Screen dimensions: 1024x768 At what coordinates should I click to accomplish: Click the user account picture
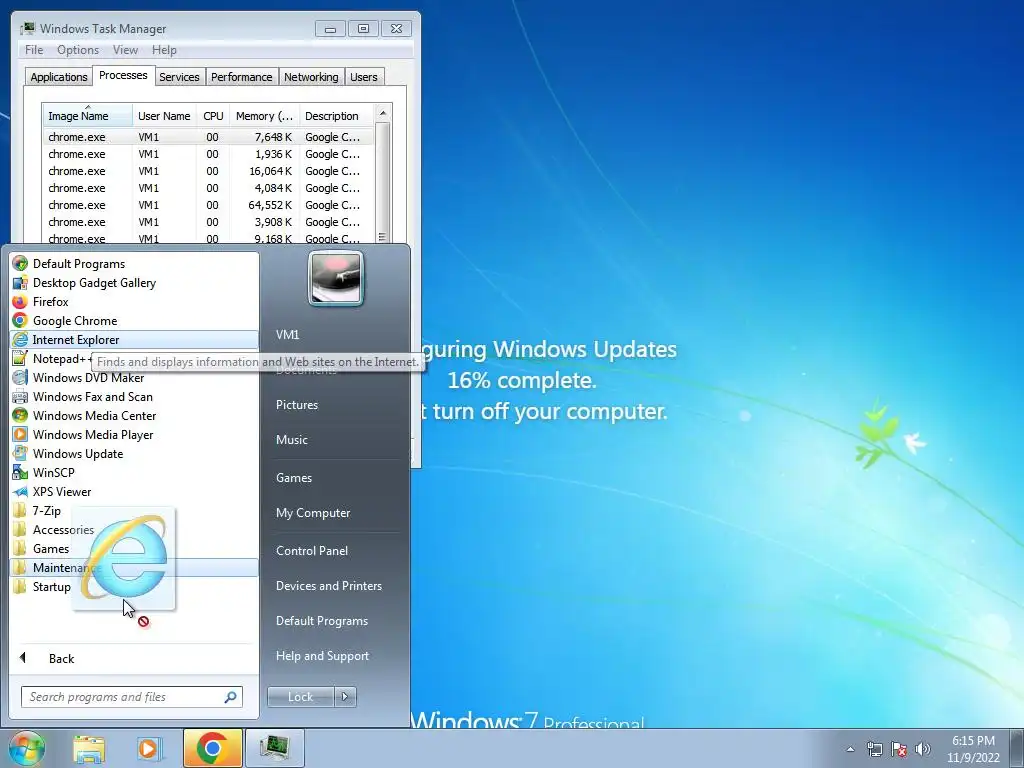click(336, 279)
